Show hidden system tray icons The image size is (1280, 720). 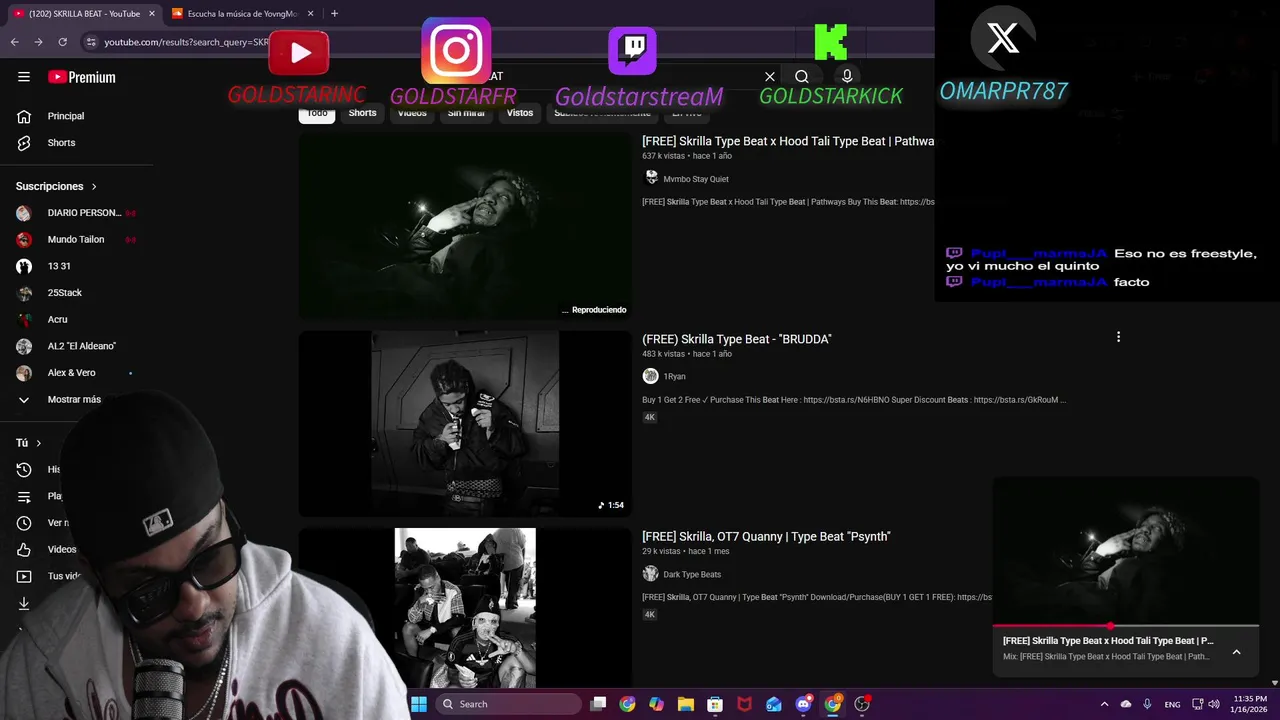(1104, 704)
